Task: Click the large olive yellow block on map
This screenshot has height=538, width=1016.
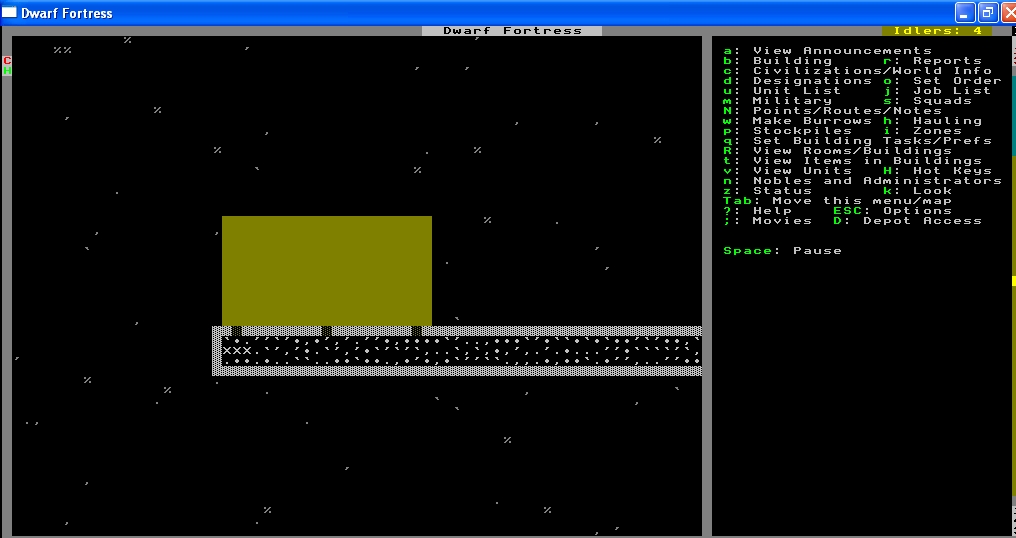Action: point(327,271)
